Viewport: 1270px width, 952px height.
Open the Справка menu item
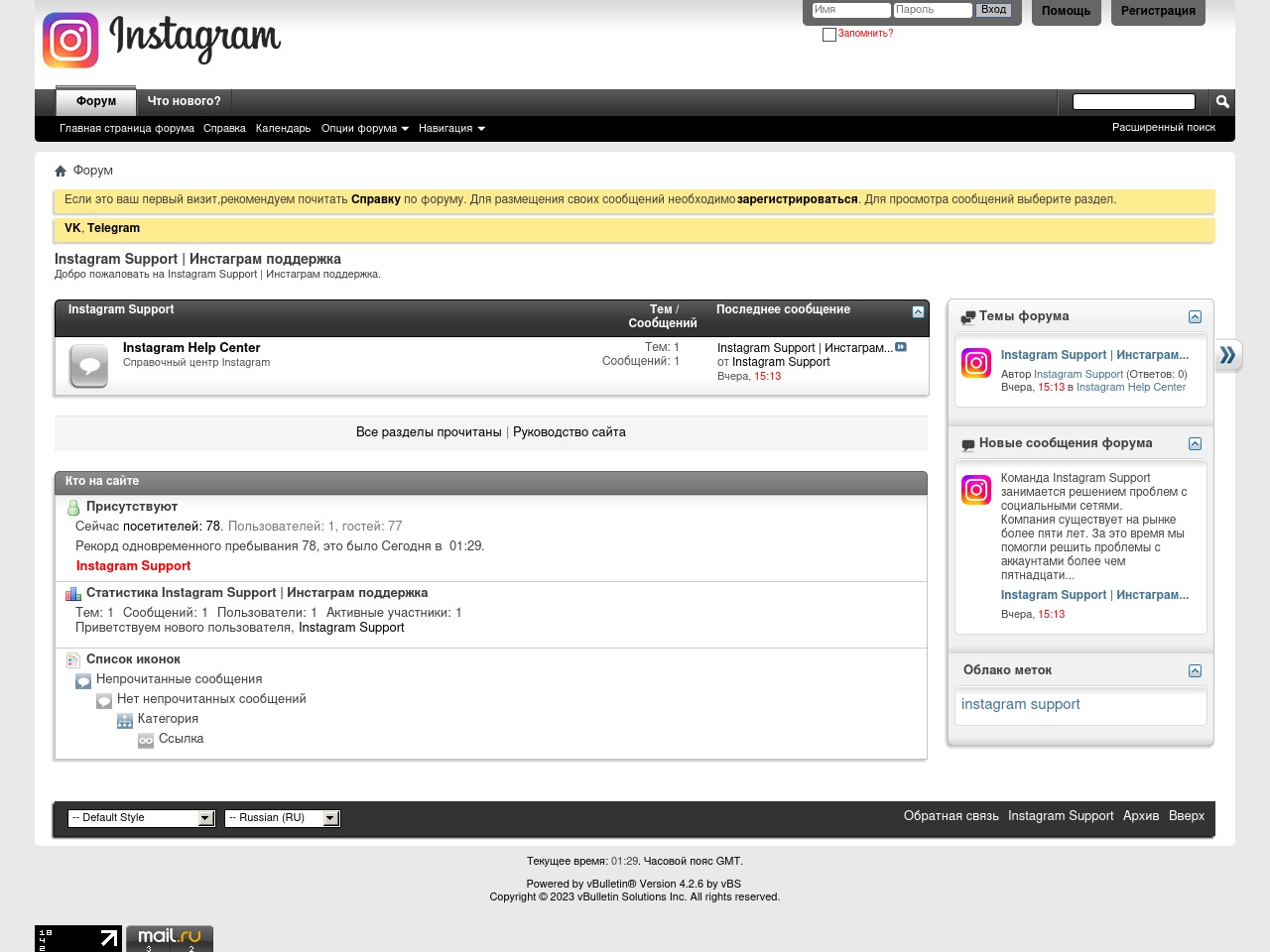tap(224, 128)
